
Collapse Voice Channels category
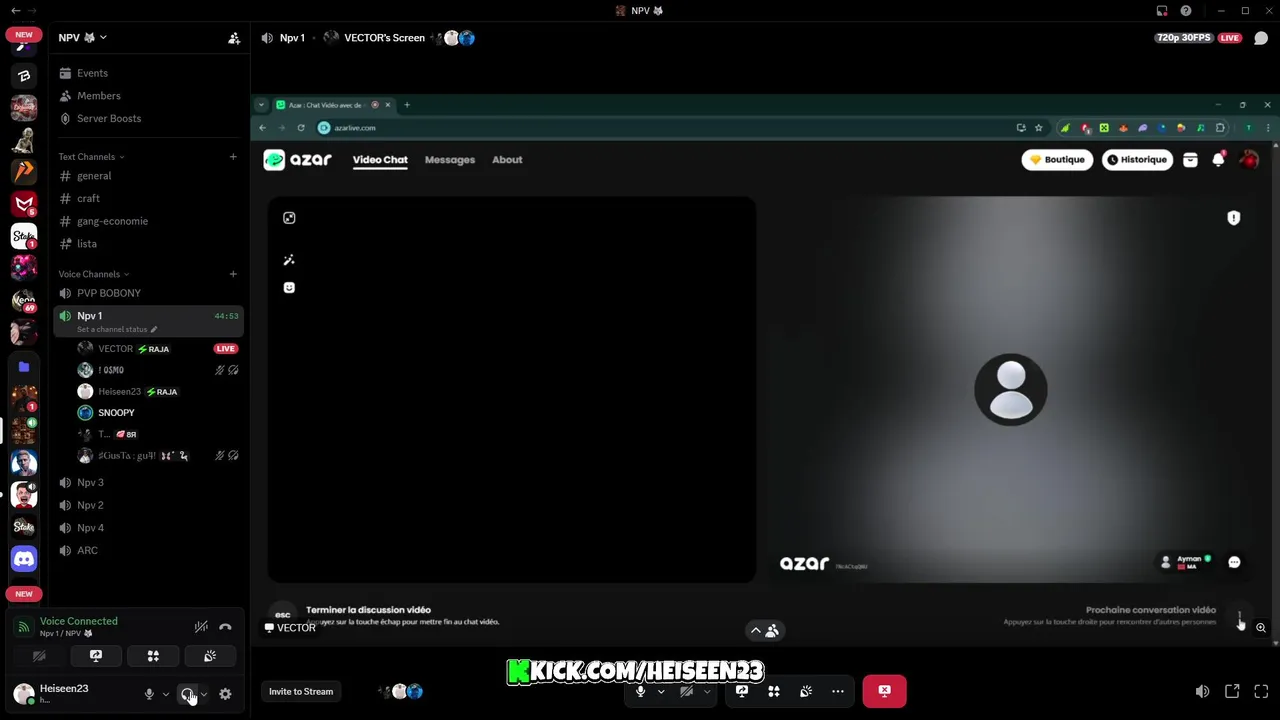[93, 274]
